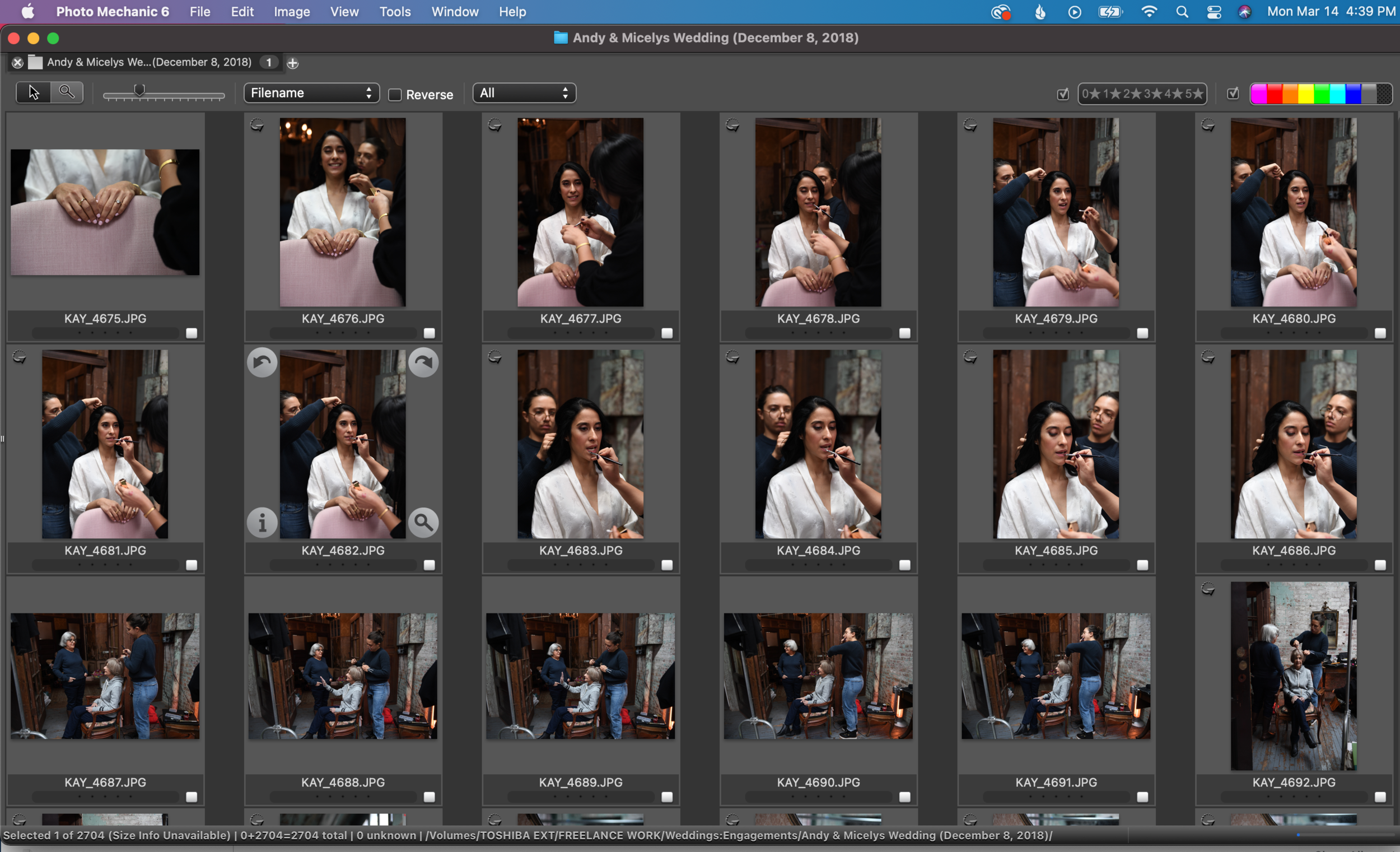Toggle the star rating filter checkbox

coord(1062,94)
